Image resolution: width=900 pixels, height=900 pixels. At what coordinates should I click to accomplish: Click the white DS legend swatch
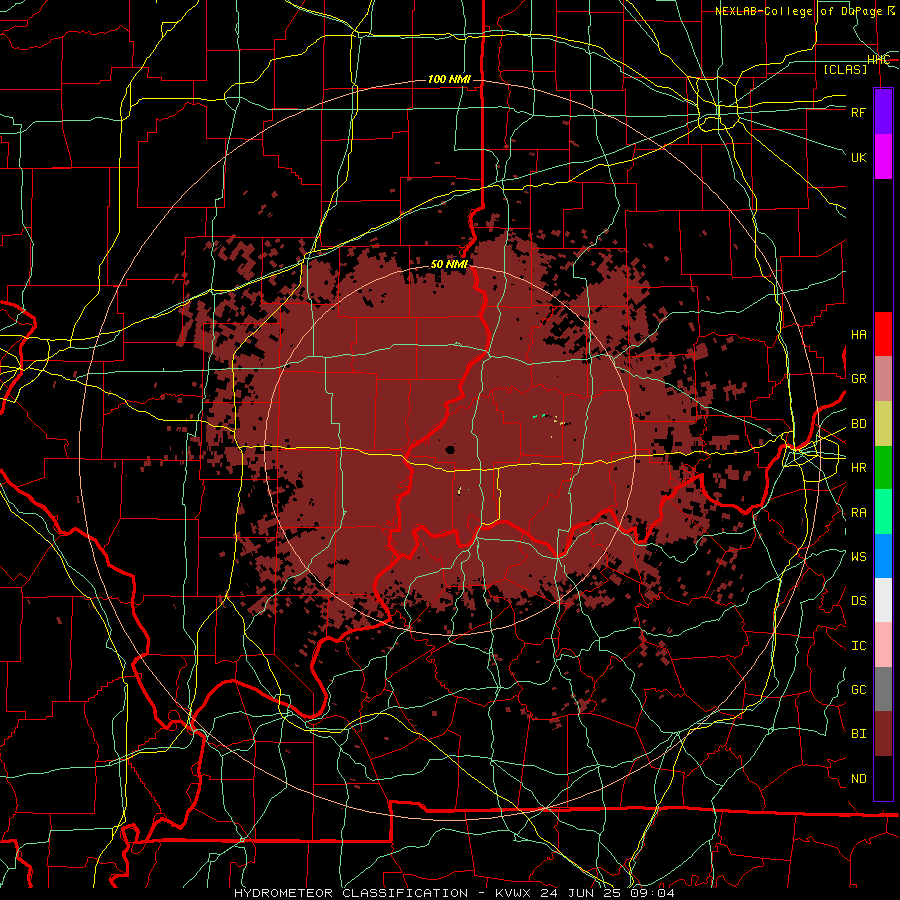(x=883, y=600)
